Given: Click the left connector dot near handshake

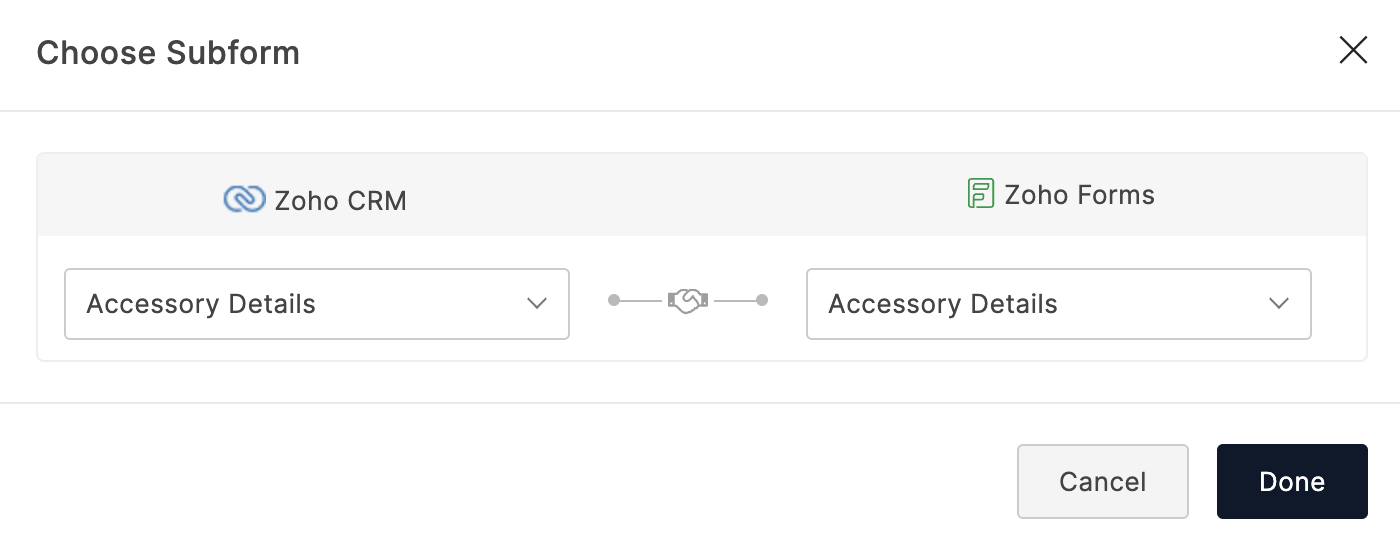Looking at the screenshot, I should click(x=614, y=300).
